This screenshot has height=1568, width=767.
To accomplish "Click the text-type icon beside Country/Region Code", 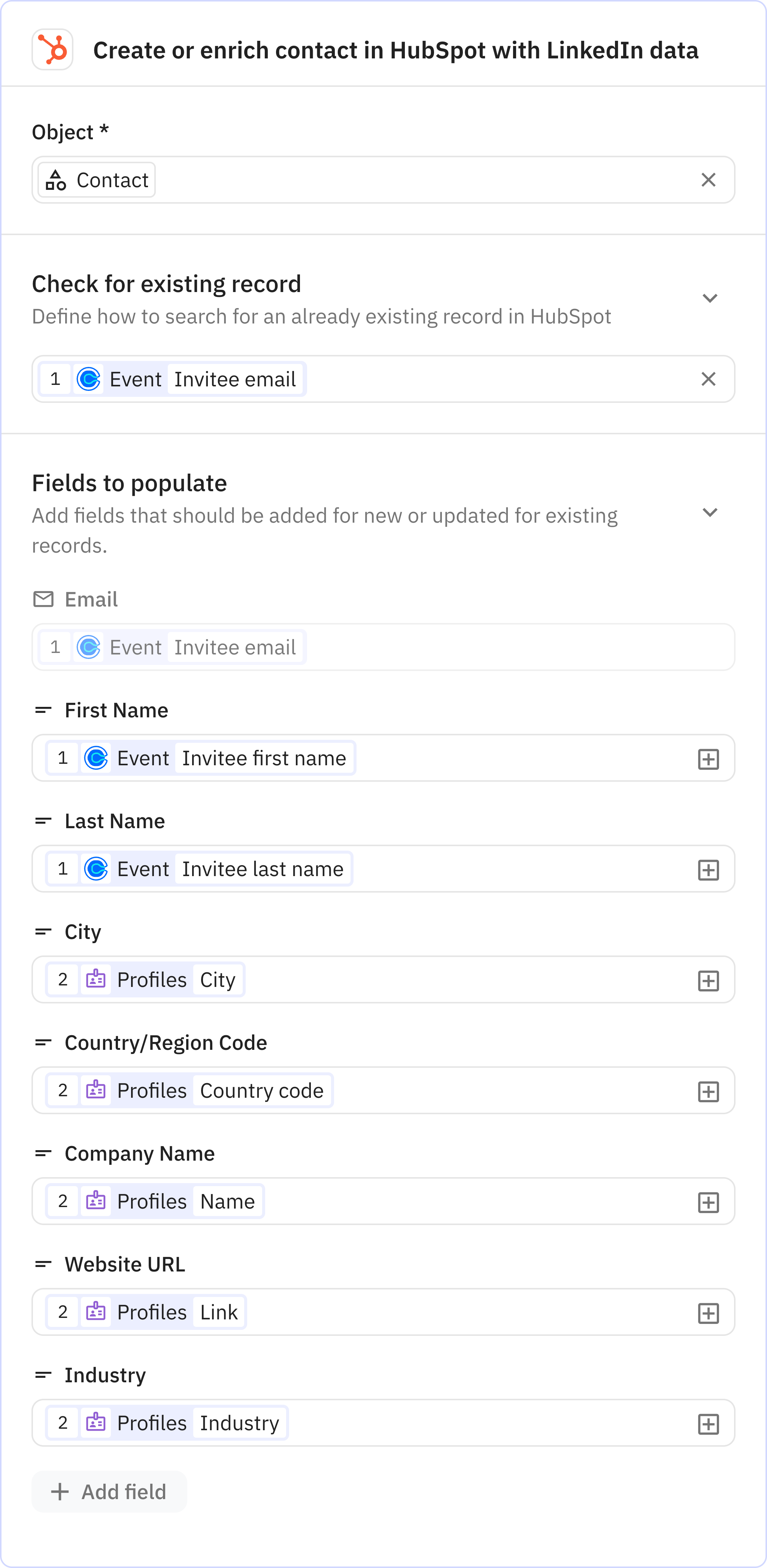I will (43, 1043).
